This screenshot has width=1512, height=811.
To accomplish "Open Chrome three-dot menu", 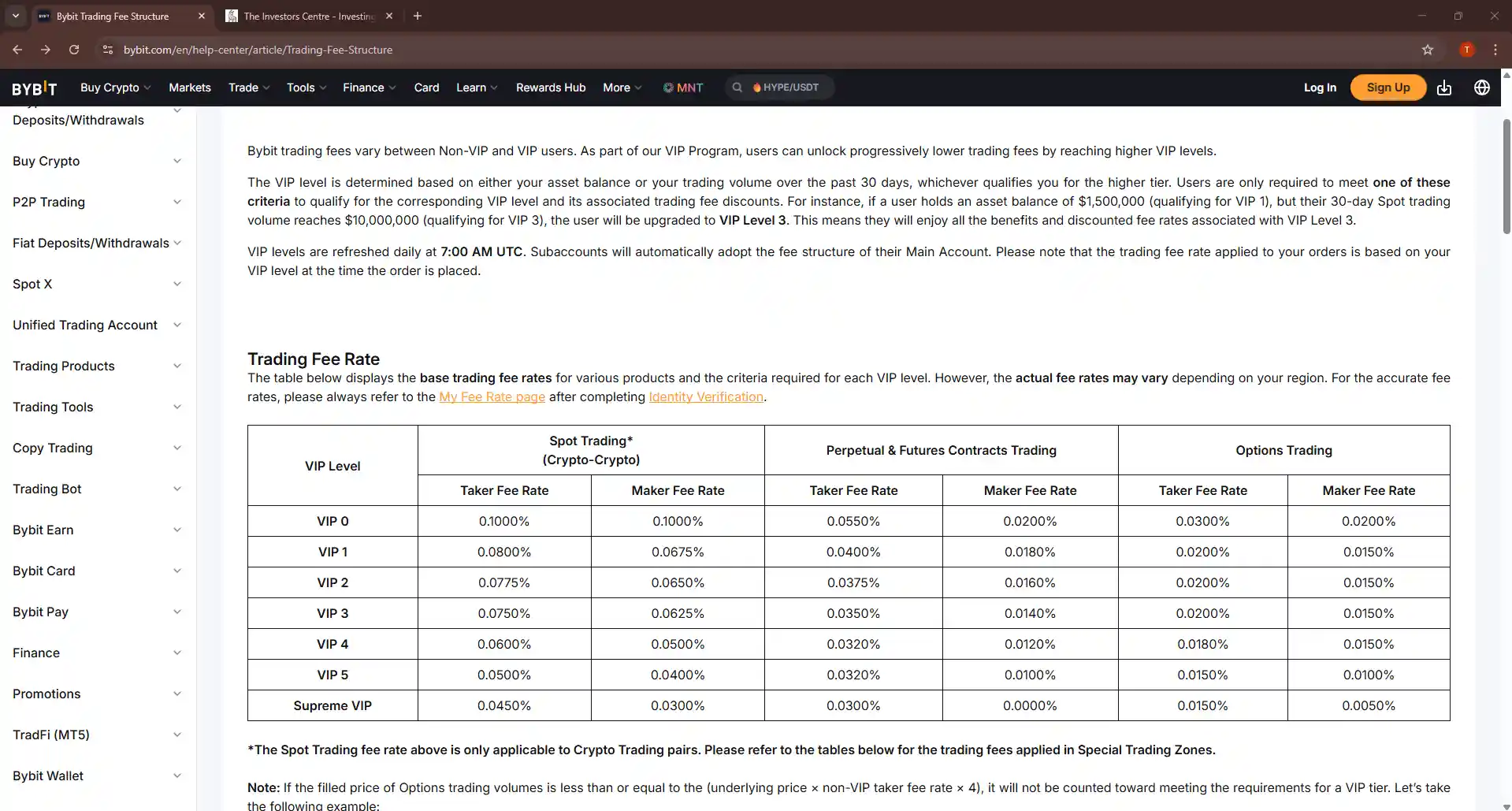I will click(1495, 50).
